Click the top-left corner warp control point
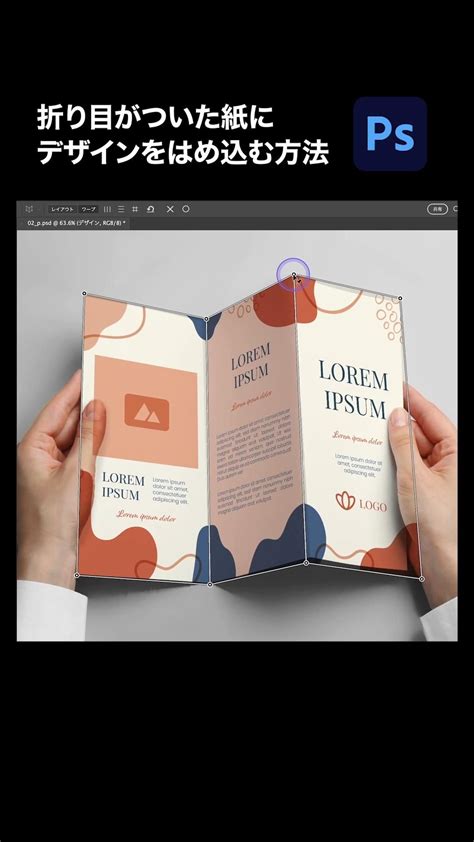 click(84, 293)
